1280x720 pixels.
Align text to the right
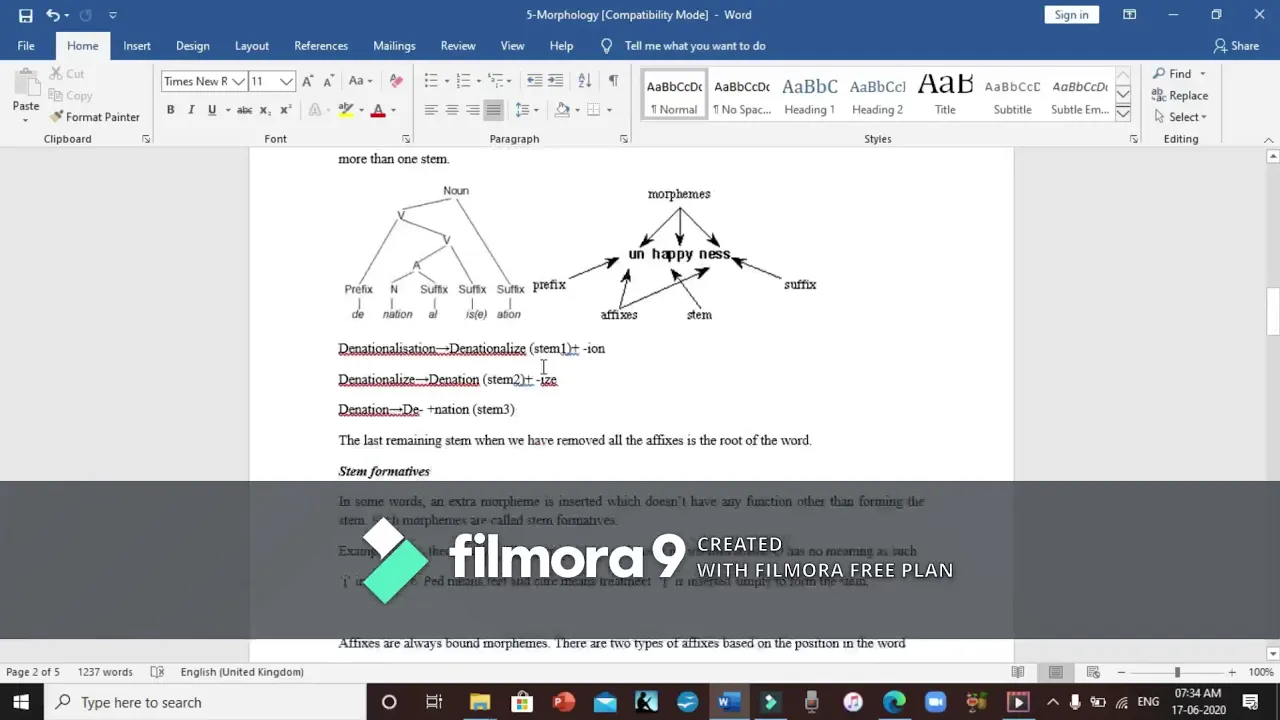(x=473, y=110)
